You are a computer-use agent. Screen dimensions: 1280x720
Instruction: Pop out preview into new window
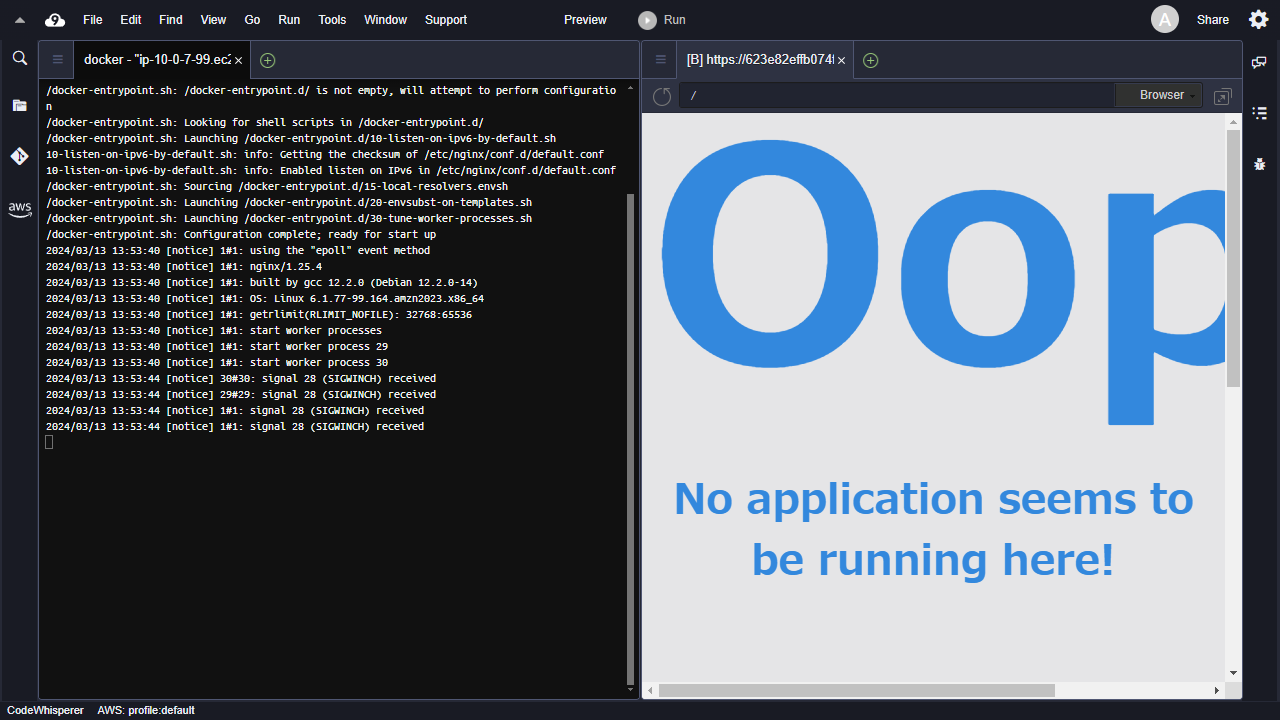1222,96
